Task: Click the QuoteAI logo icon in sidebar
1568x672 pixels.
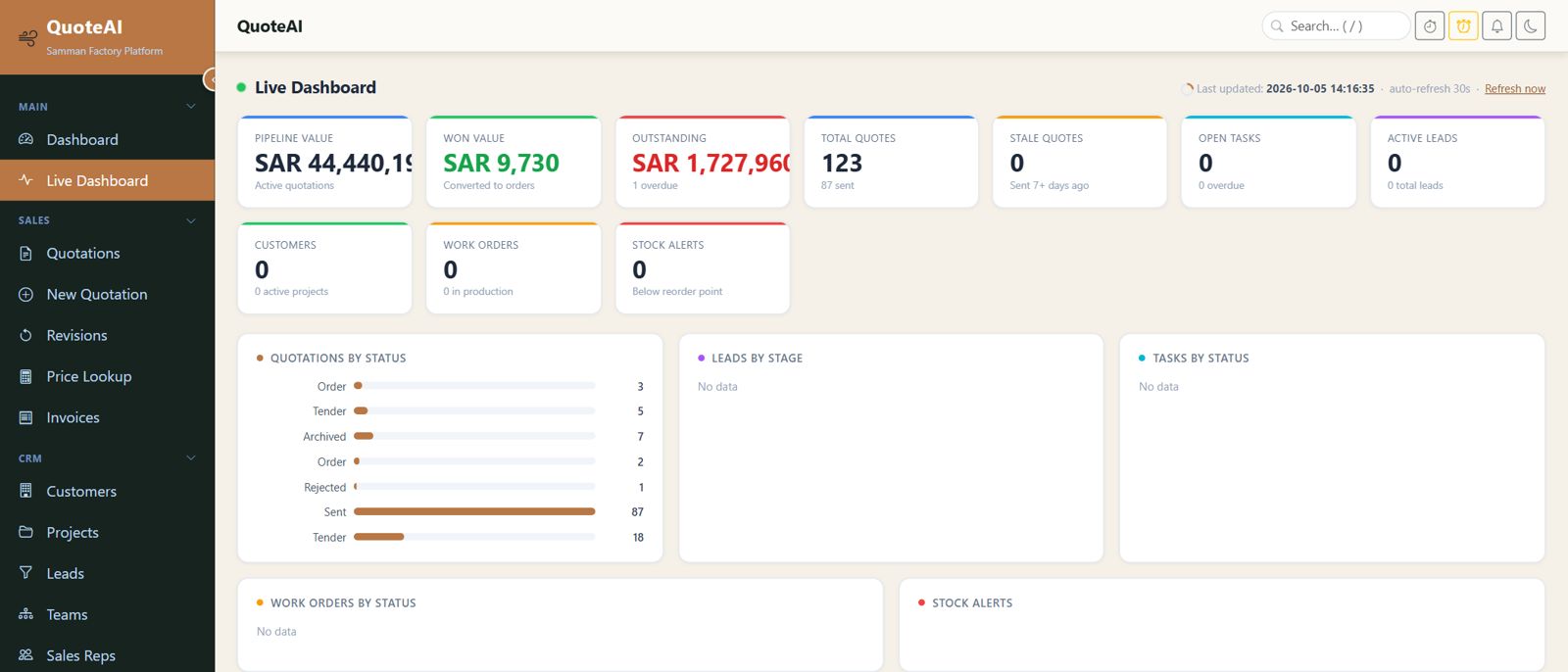Action: (x=27, y=38)
